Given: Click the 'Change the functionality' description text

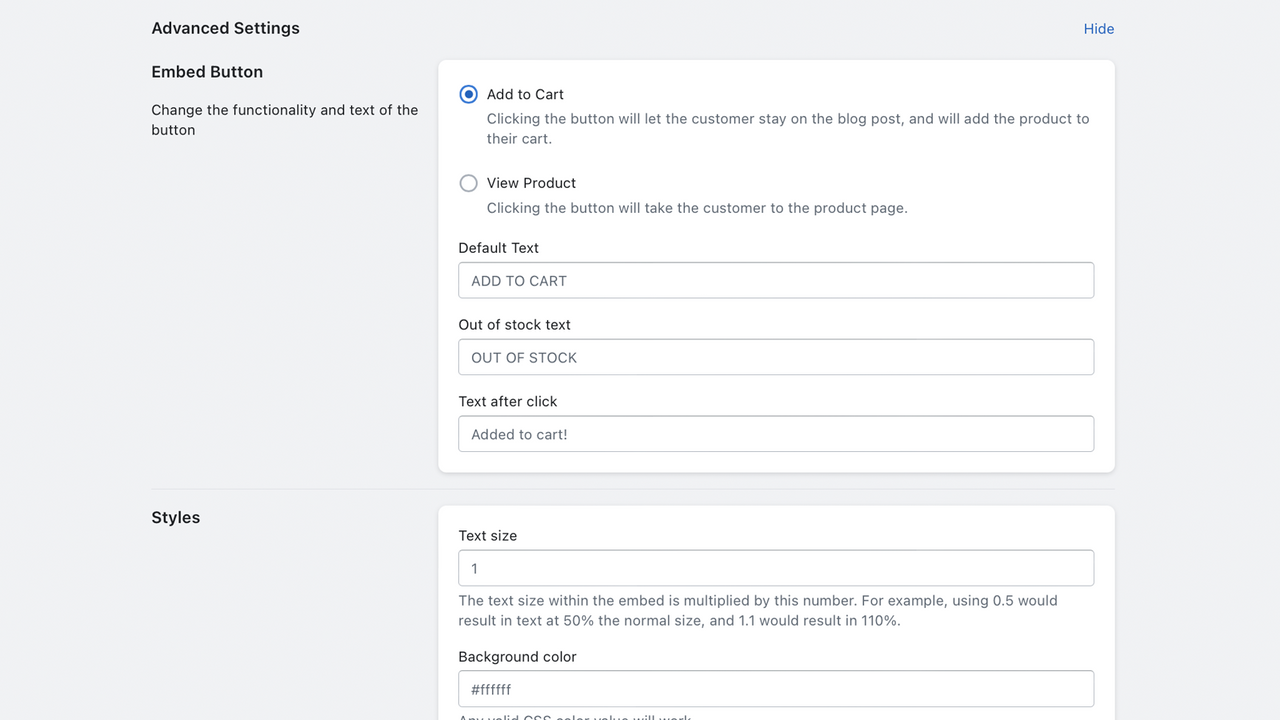Looking at the screenshot, I should point(285,120).
